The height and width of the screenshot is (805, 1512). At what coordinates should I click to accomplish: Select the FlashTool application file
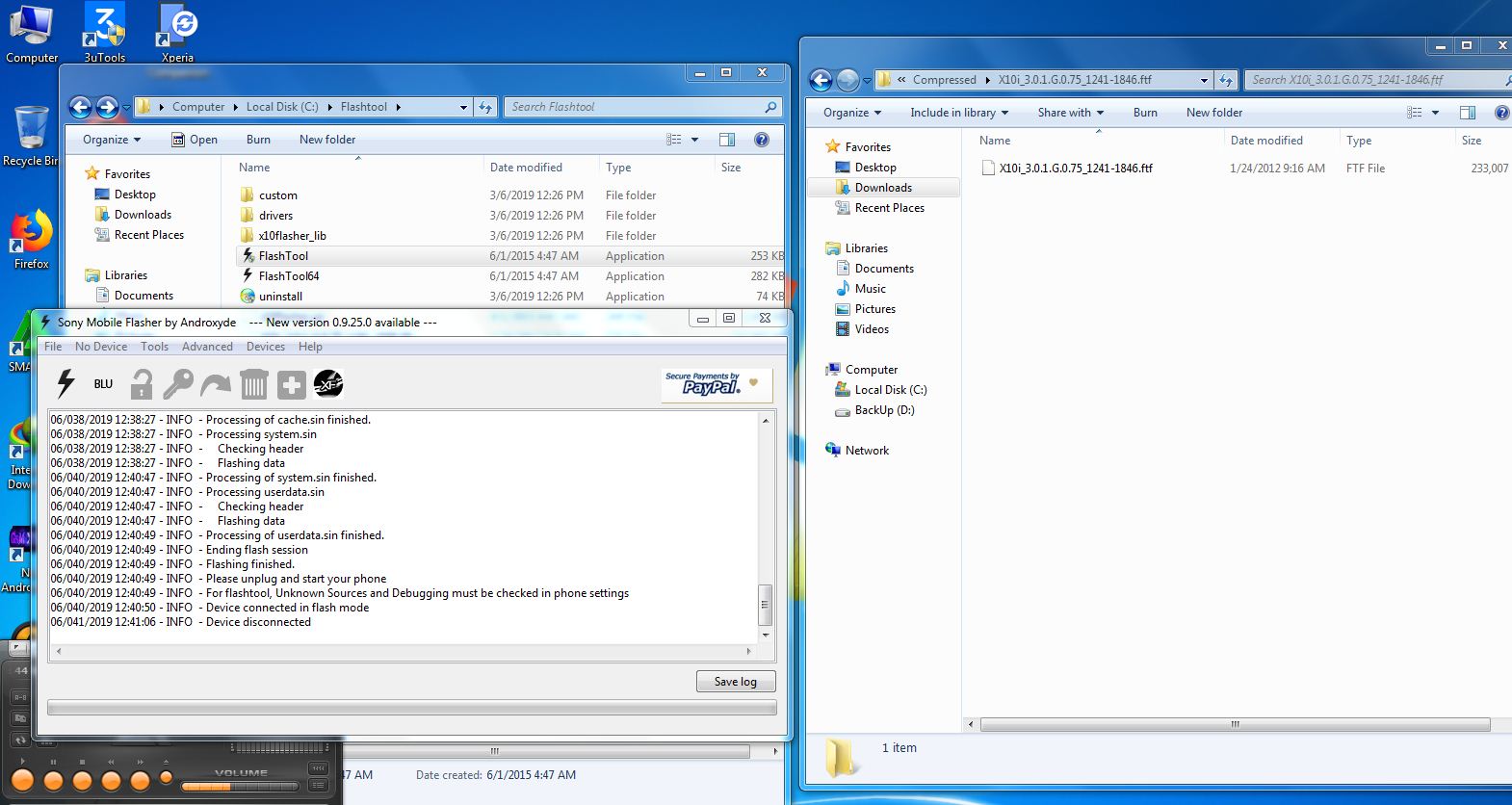coord(283,256)
